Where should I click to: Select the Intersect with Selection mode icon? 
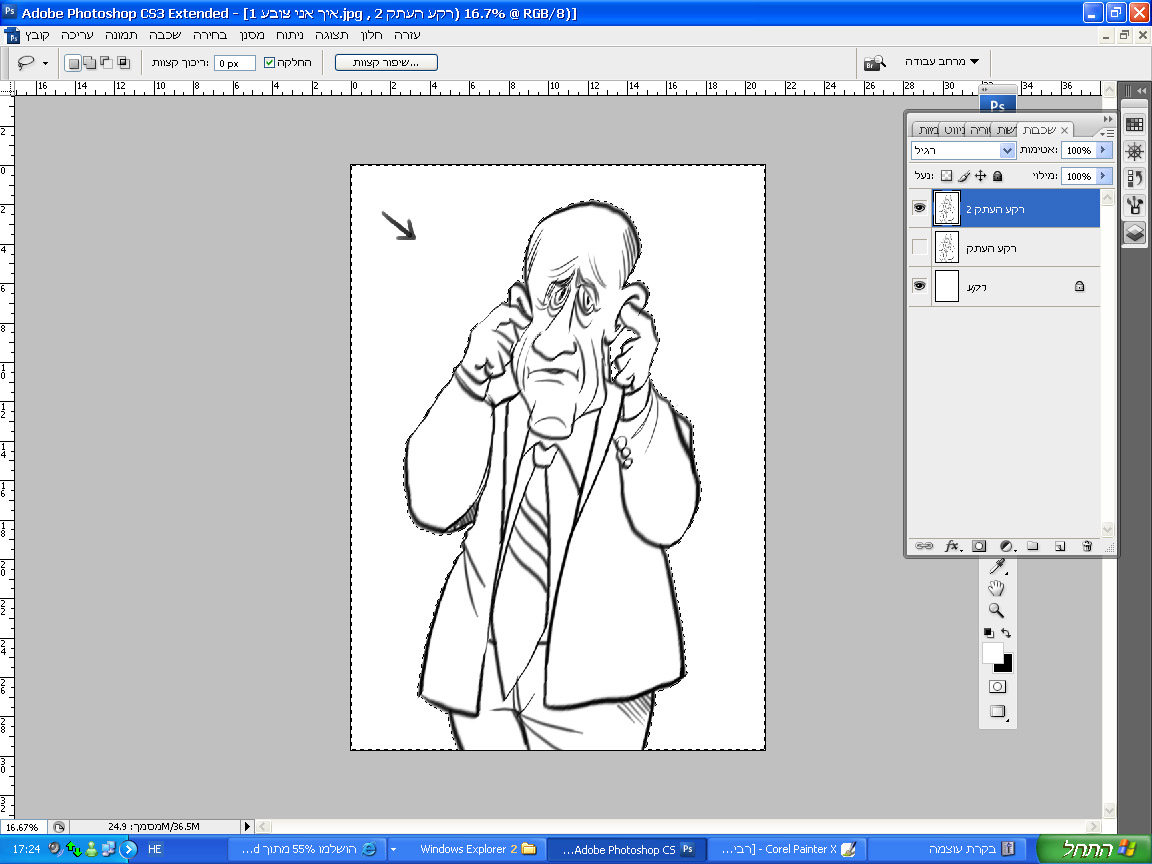click(x=123, y=63)
